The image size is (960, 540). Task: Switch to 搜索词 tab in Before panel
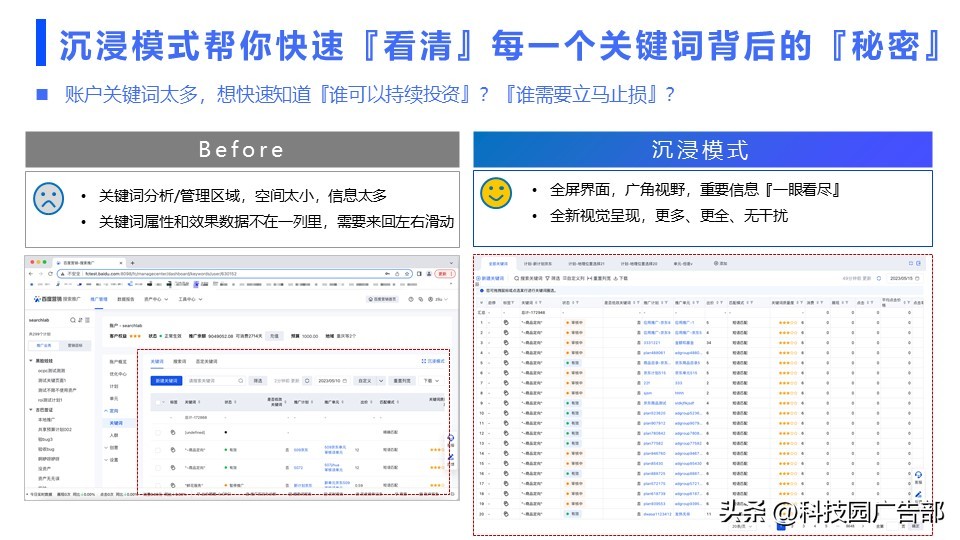click(x=179, y=361)
